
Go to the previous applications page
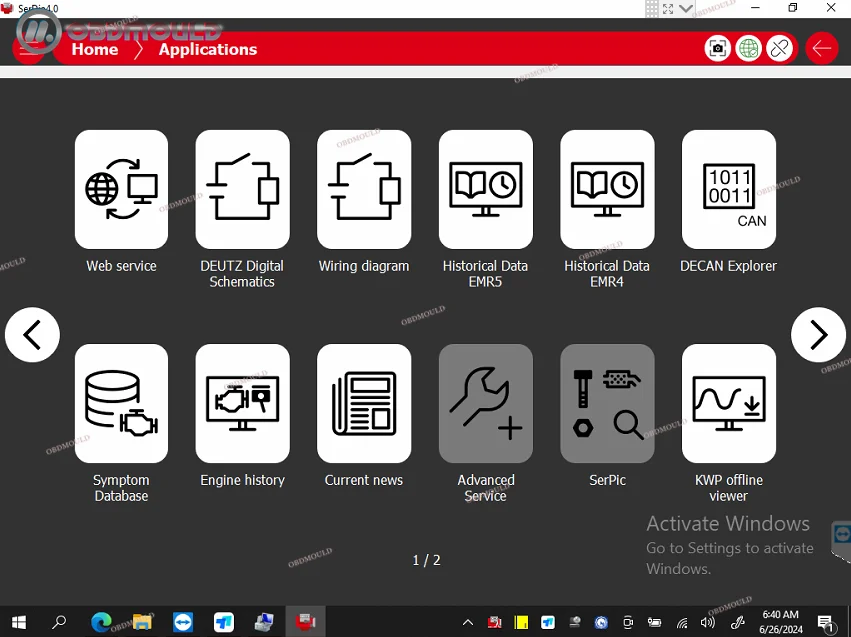pos(33,335)
